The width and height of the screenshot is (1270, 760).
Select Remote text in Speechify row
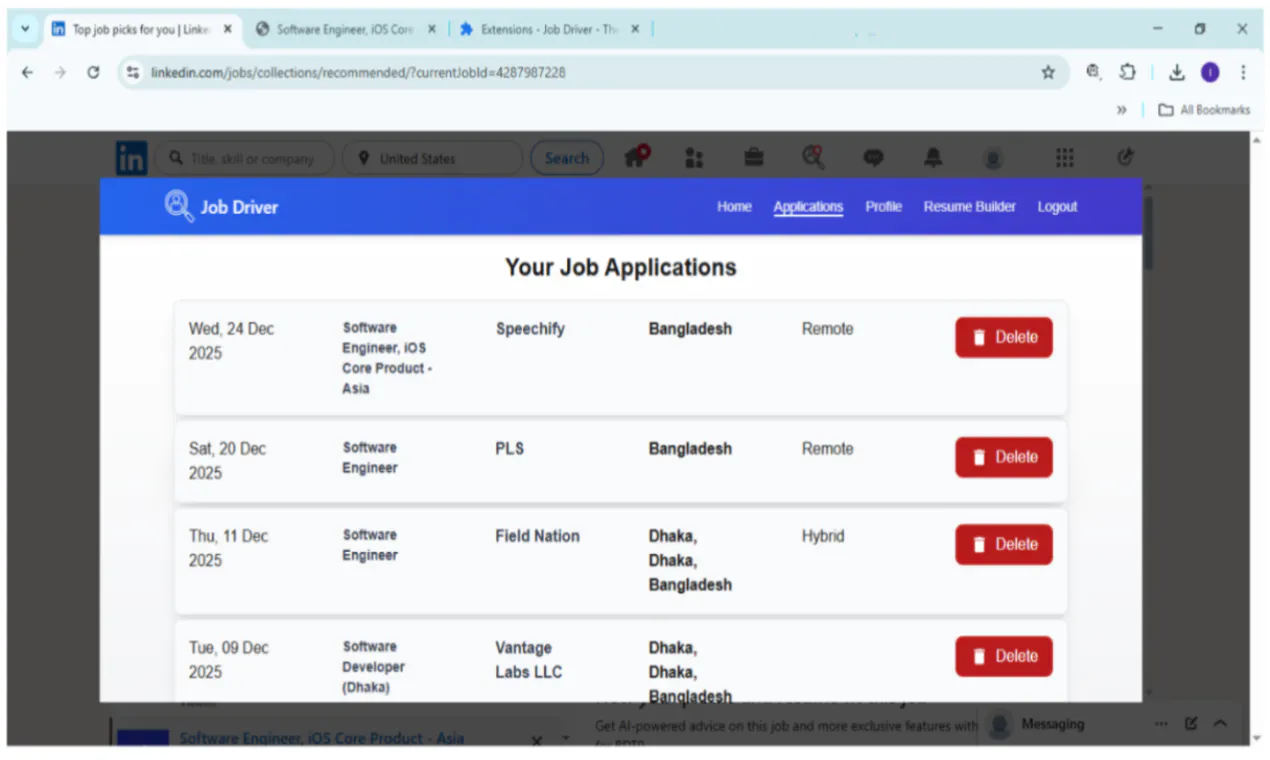point(828,329)
